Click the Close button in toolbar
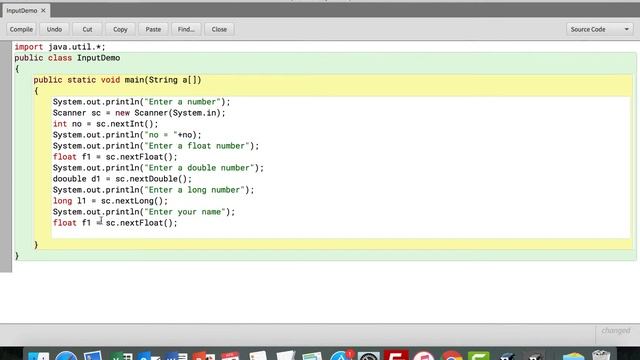640x360 pixels. tap(219, 29)
